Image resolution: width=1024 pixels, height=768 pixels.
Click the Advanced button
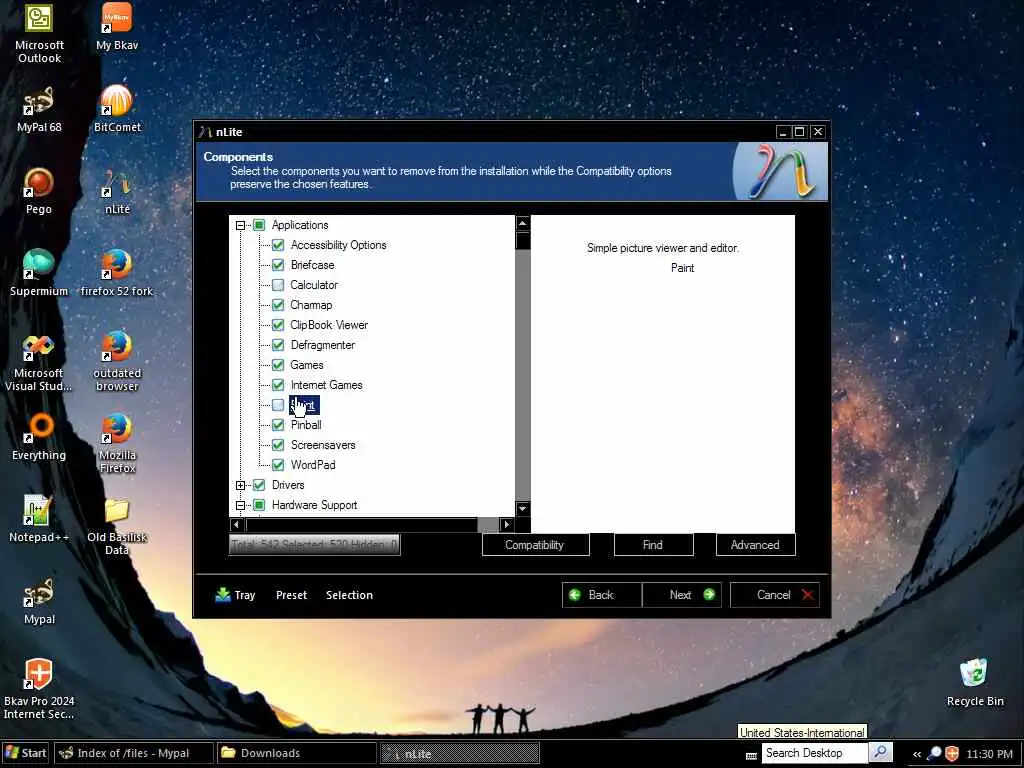[756, 545]
